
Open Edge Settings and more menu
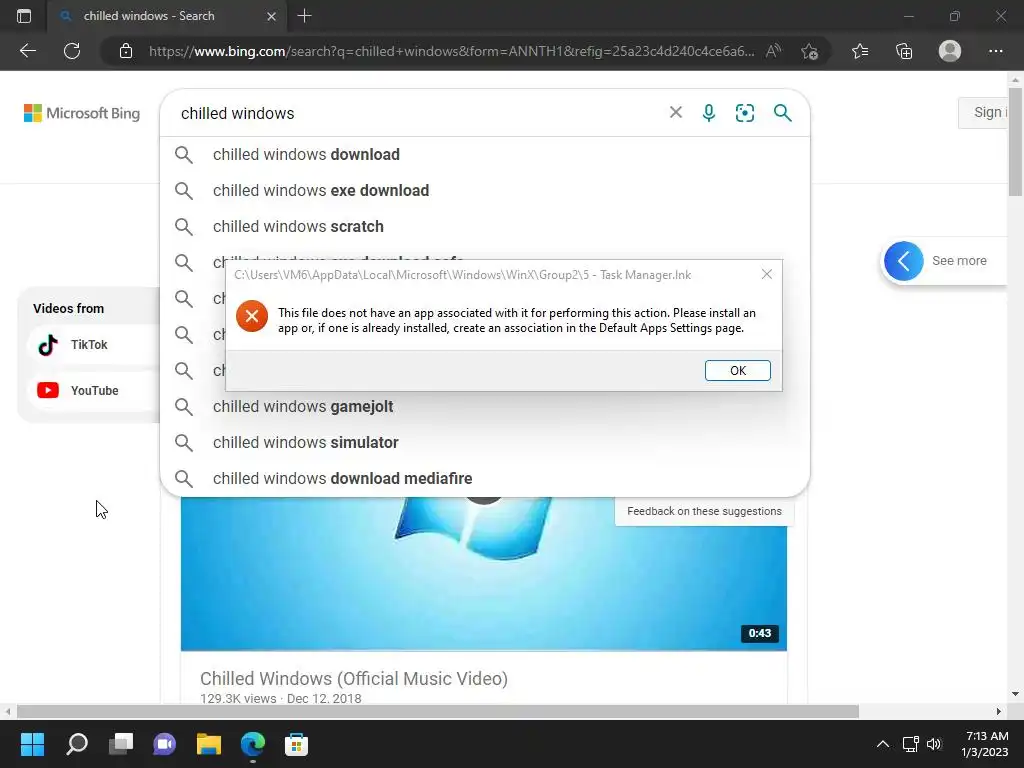coord(995,51)
